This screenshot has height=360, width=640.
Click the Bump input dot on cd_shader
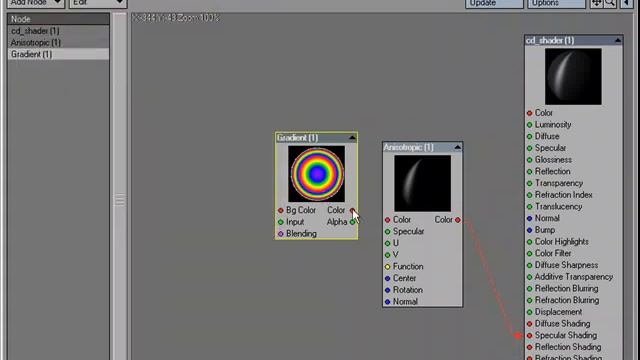529,230
